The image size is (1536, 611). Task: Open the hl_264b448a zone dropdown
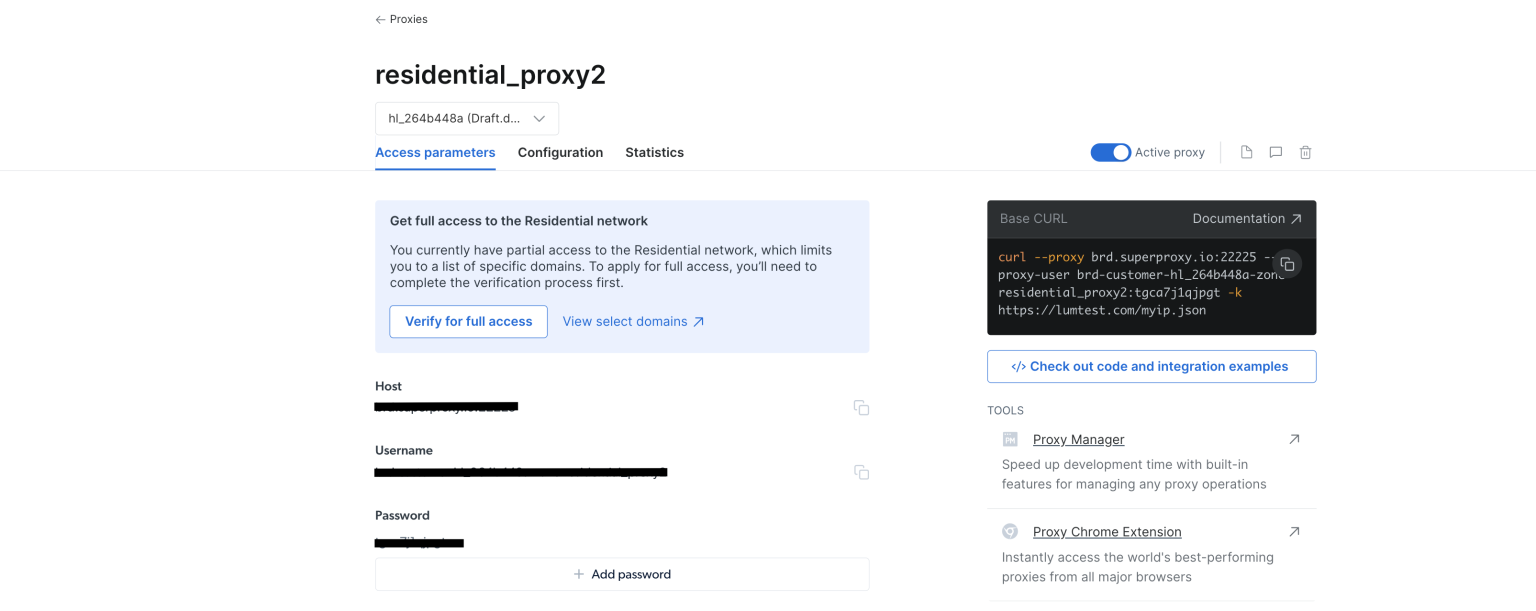click(466, 117)
